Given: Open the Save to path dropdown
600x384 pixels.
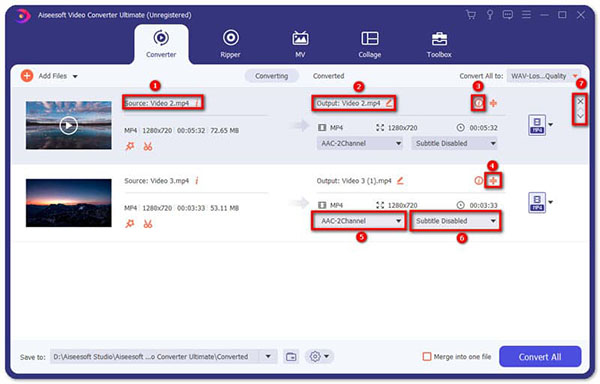Looking at the screenshot, I should [x=268, y=357].
